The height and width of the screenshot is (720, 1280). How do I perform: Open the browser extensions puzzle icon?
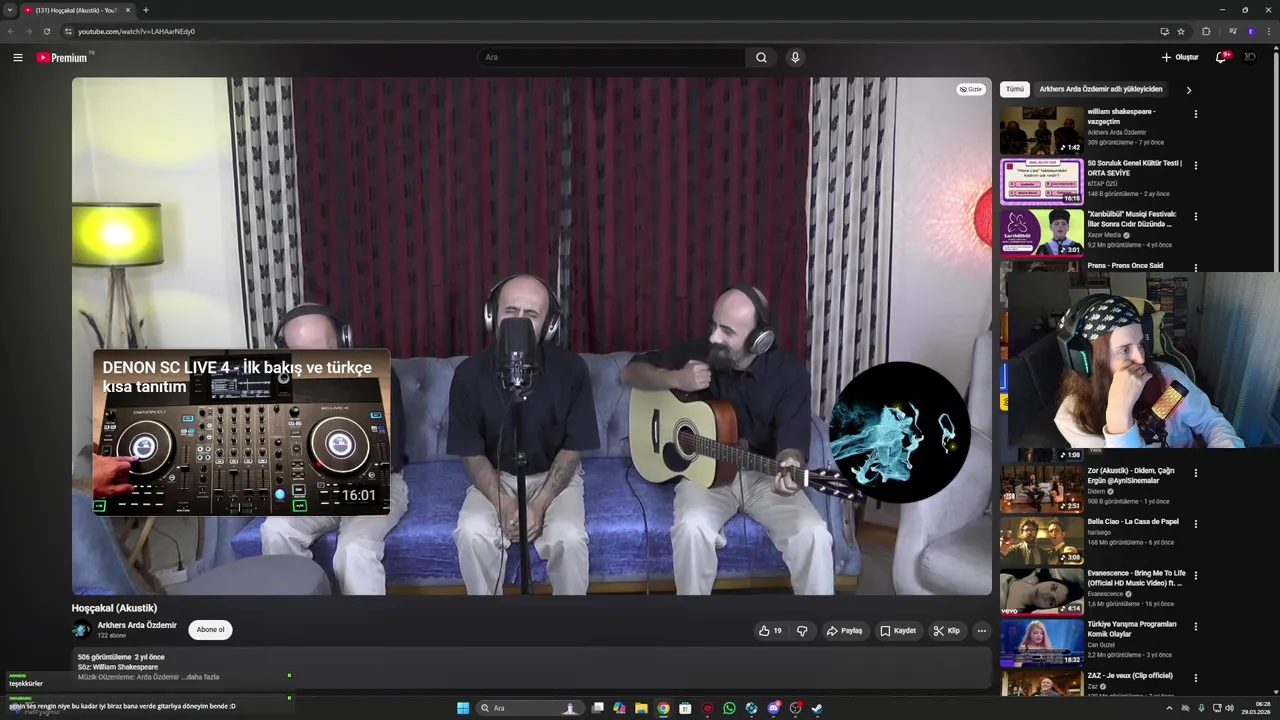click(1206, 31)
